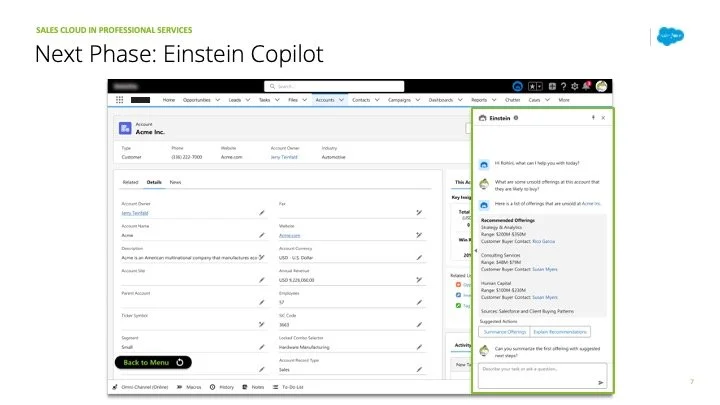Image resolution: width=720 pixels, height=405 pixels.
Task: Open the Help question mark icon
Action: (563, 86)
